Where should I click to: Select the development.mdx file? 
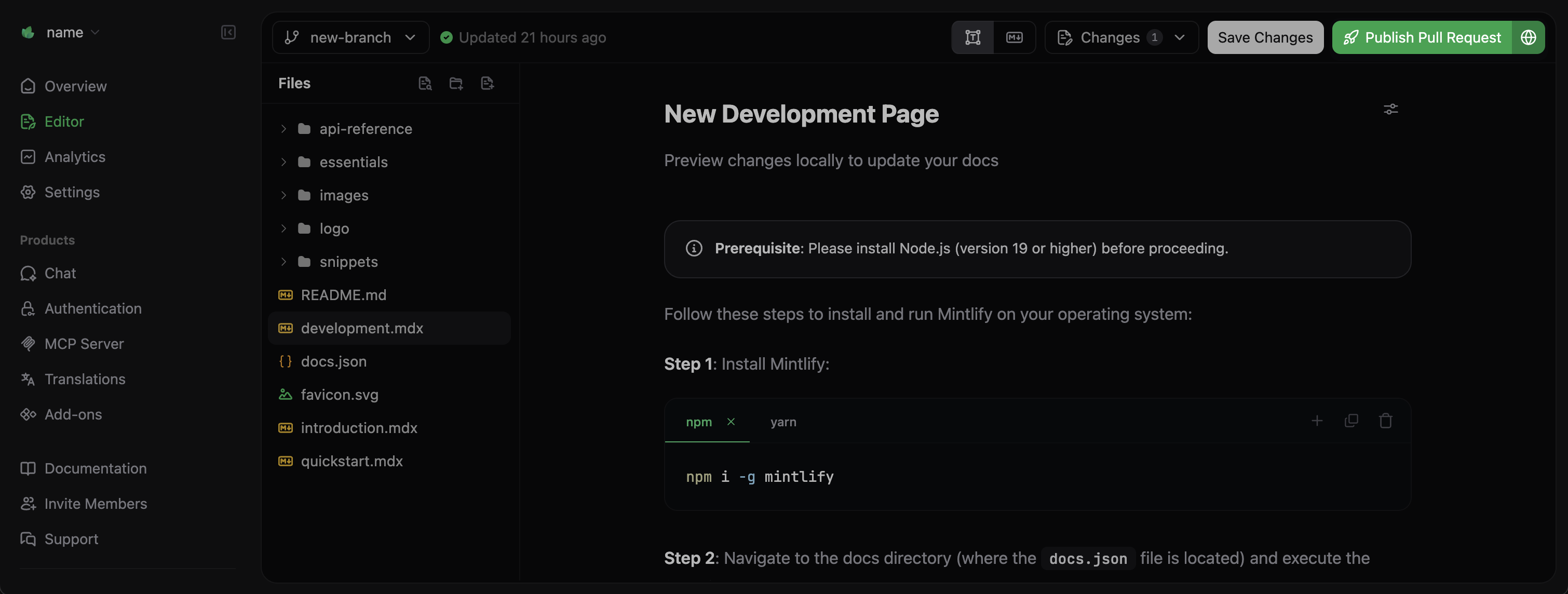click(x=363, y=328)
